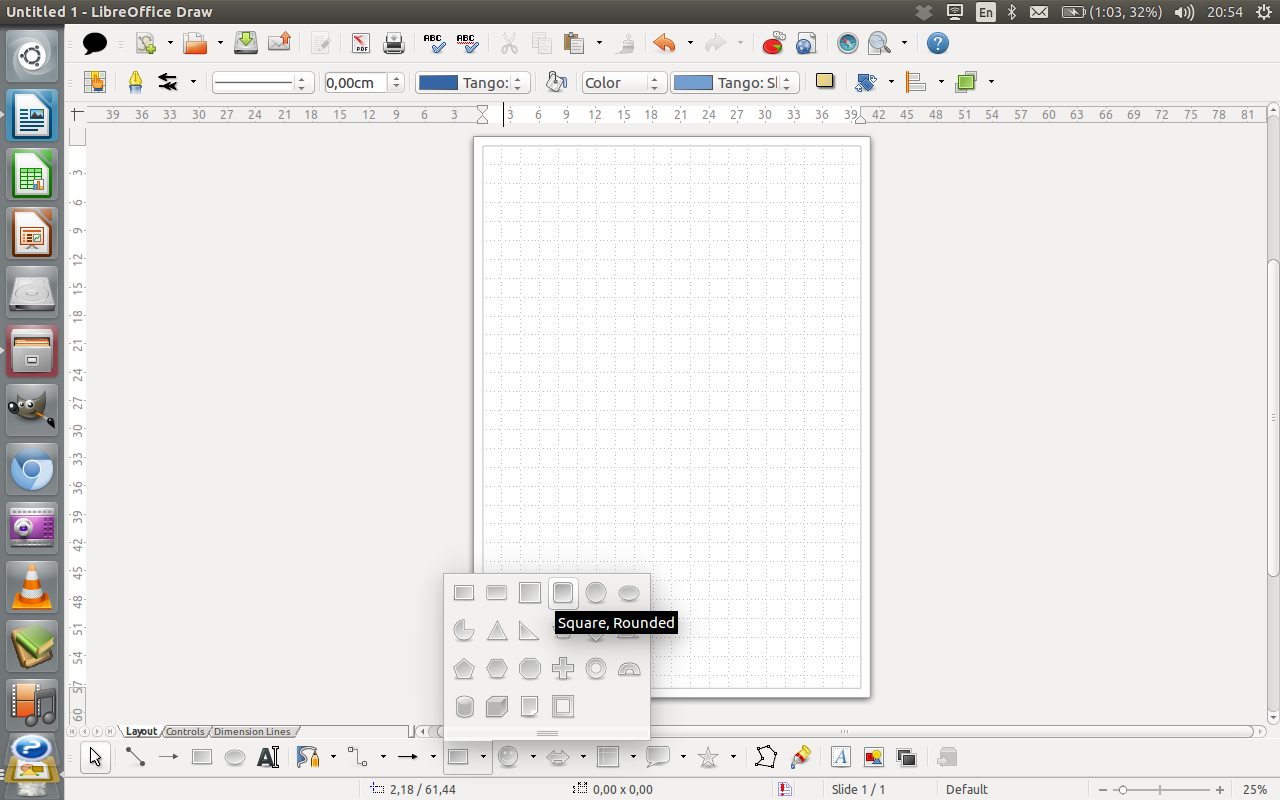
Task: Toggle Points edit mode
Action: tap(766, 758)
